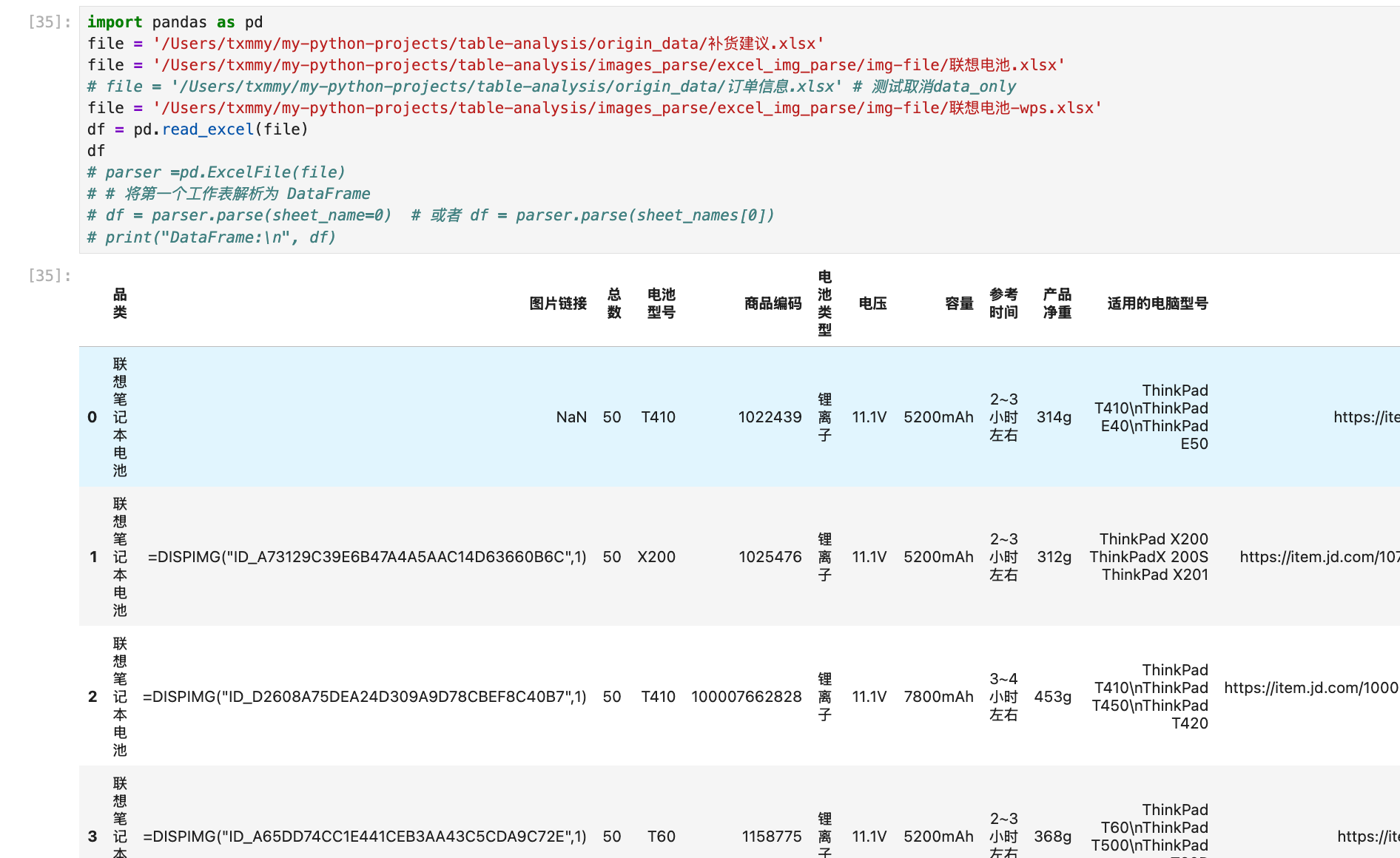
Task: Click the DISPIMG cell containing ID_A73129C39E6B
Action: pyautogui.click(x=367, y=557)
